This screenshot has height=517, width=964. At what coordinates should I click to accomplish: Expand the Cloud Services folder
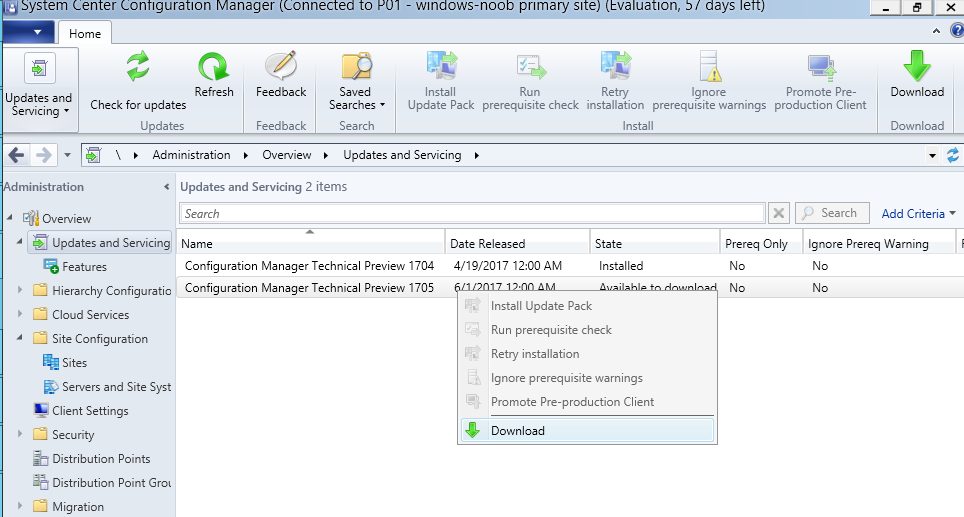20,314
